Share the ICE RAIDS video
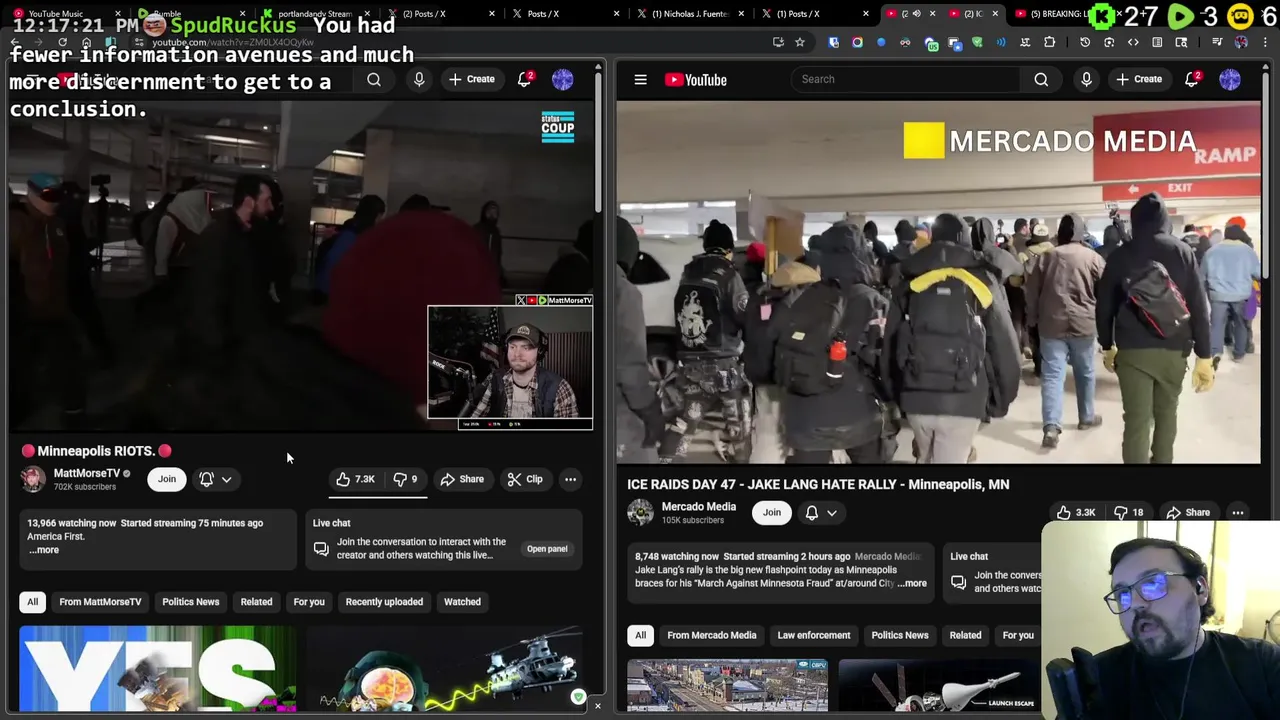Screen dimensions: 1280x720 pyautogui.click(x=1187, y=512)
